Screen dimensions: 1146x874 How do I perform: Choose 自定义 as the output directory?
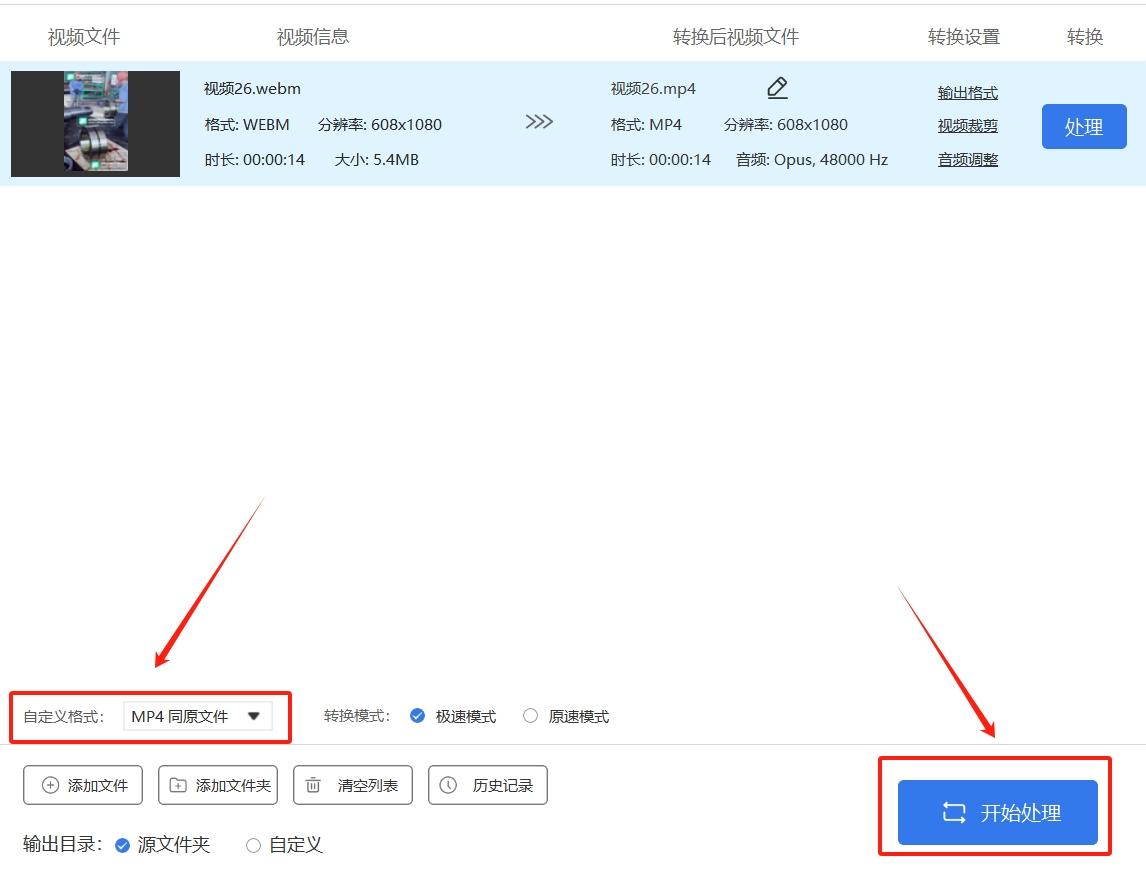(x=254, y=845)
